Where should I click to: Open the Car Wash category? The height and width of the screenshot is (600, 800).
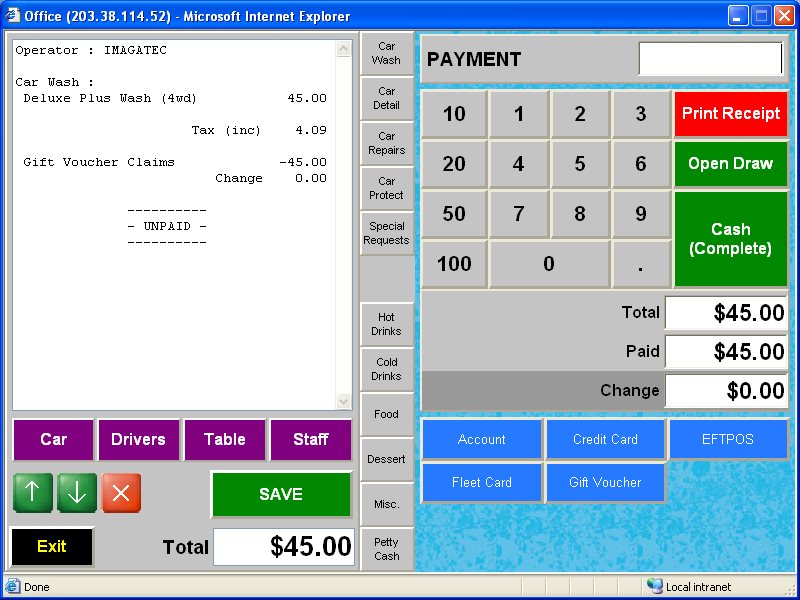tap(386, 53)
